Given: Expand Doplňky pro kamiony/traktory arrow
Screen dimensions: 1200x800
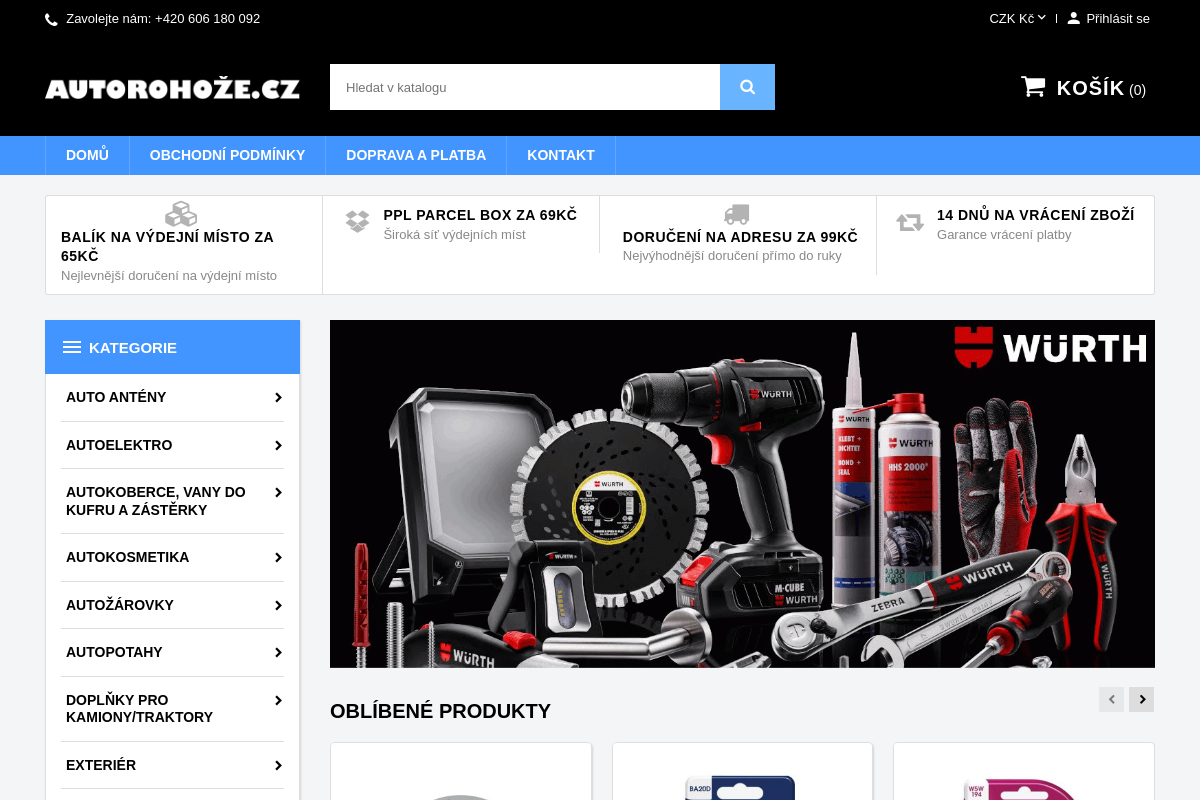Looking at the screenshot, I should coord(278,700).
